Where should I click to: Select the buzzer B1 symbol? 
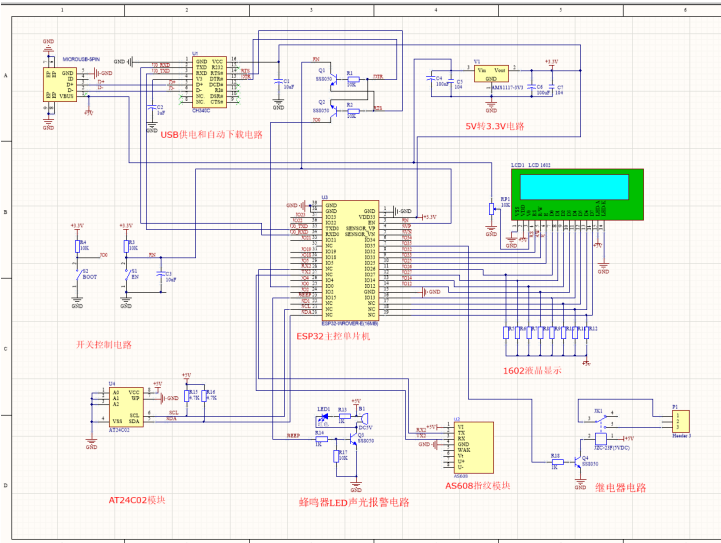(363, 419)
